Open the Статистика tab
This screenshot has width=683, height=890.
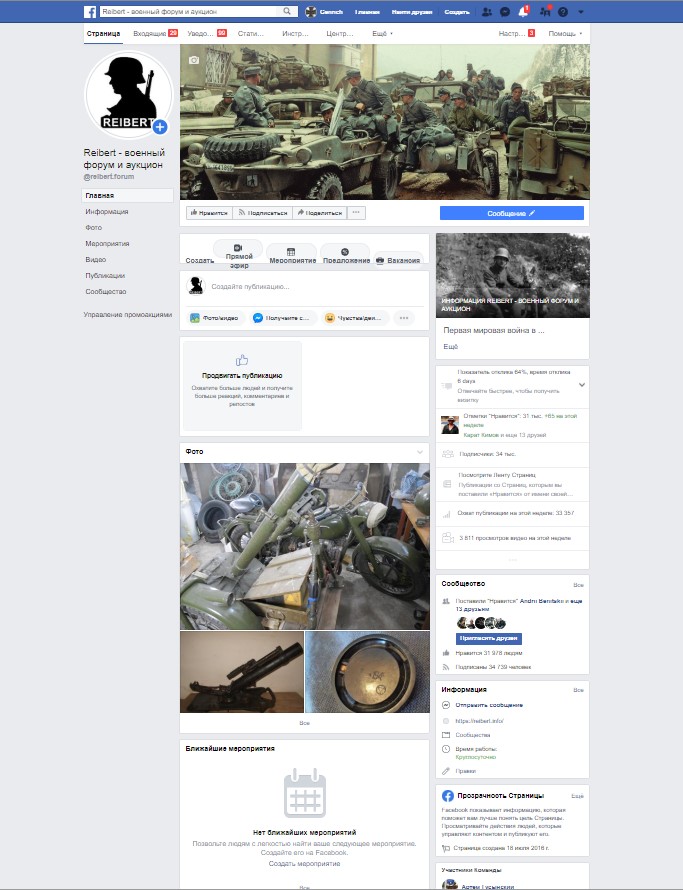(x=250, y=33)
